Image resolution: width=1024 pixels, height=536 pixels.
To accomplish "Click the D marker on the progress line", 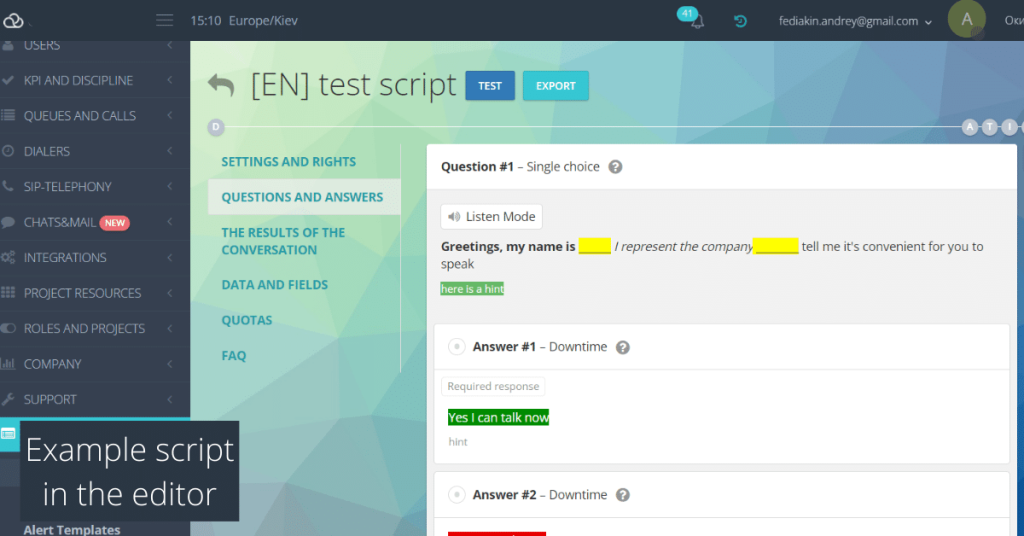I will tap(216, 127).
